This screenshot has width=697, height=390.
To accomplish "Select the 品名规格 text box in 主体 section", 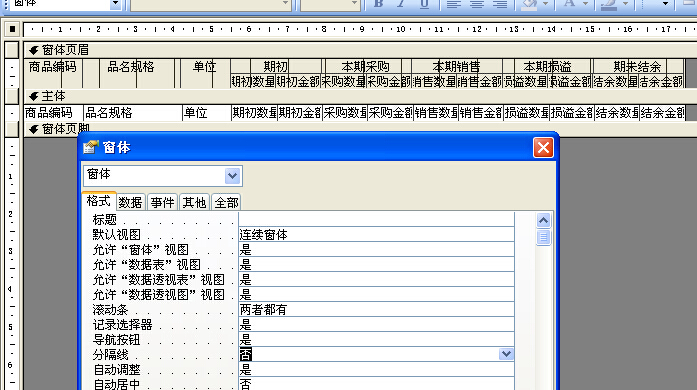I will [133, 113].
